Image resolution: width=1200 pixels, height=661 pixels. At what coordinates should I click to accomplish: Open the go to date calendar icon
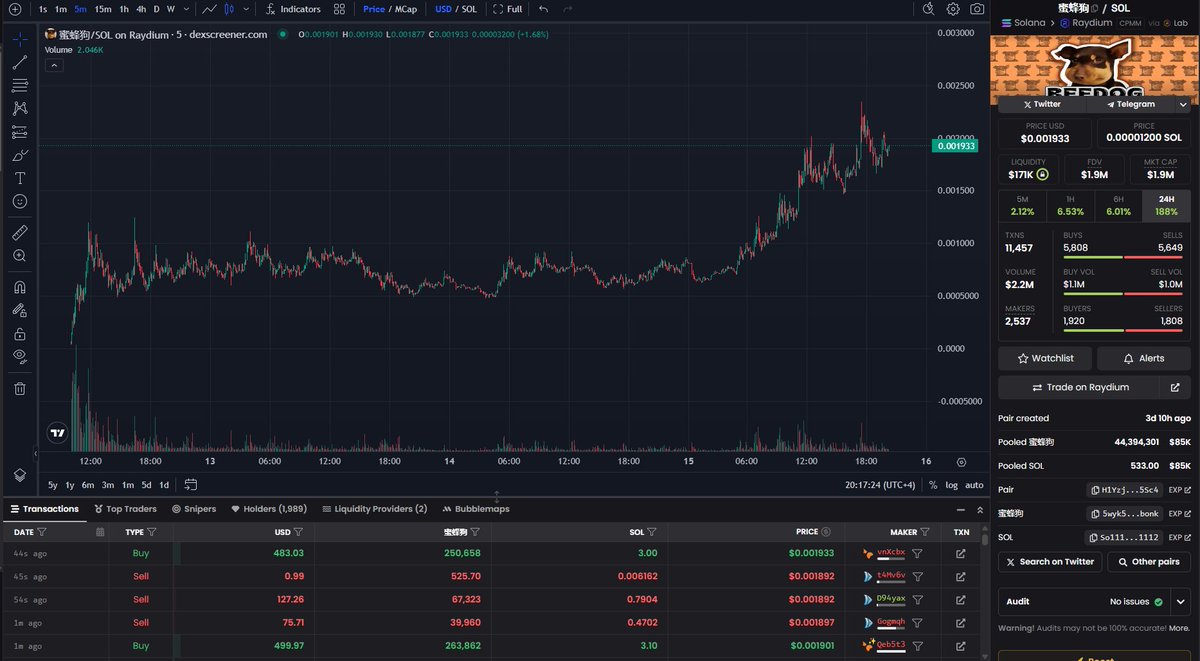point(190,485)
